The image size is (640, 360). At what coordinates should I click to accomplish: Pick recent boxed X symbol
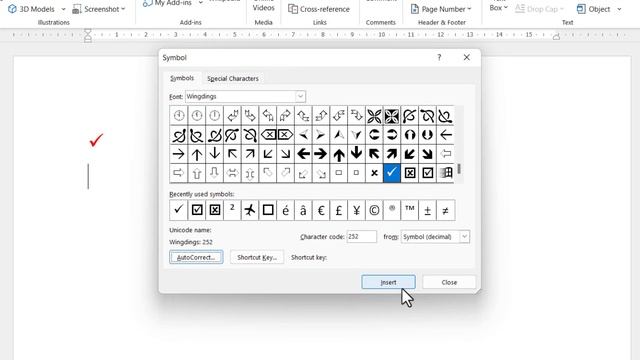point(215,210)
